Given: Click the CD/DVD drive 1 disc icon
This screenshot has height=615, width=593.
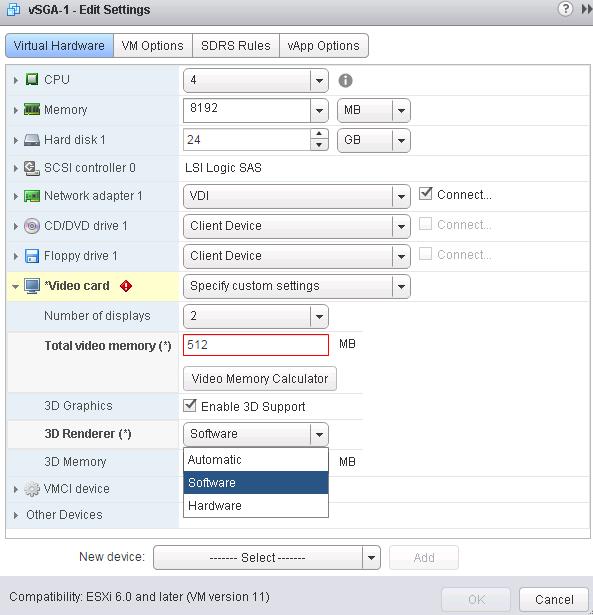Looking at the screenshot, I should (x=32, y=226).
